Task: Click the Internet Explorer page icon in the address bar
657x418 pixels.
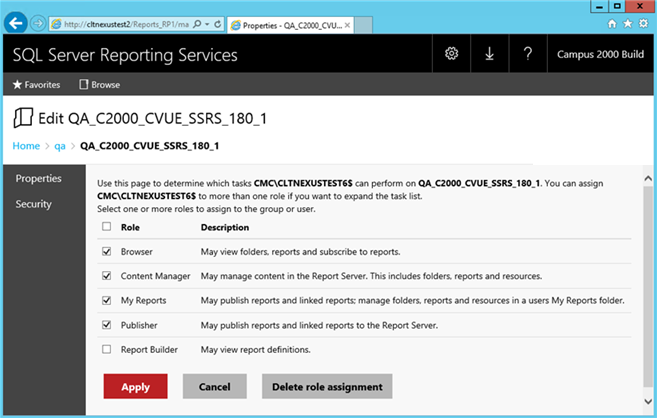Action: (56, 24)
